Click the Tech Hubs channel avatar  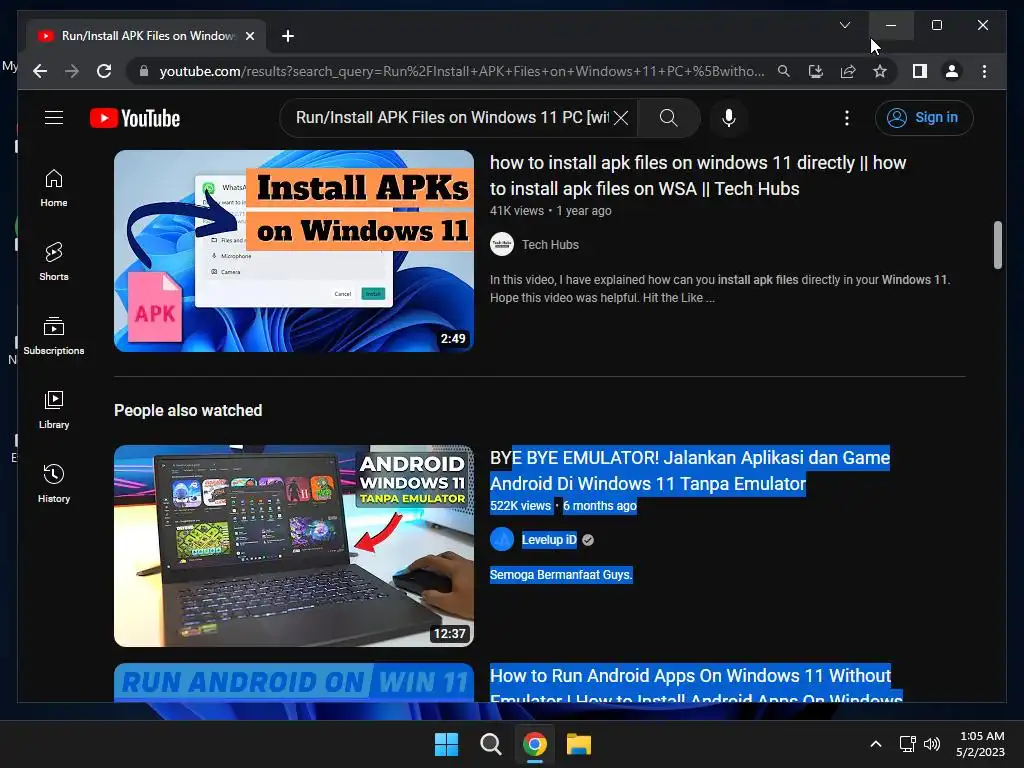click(x=502, y=244)
